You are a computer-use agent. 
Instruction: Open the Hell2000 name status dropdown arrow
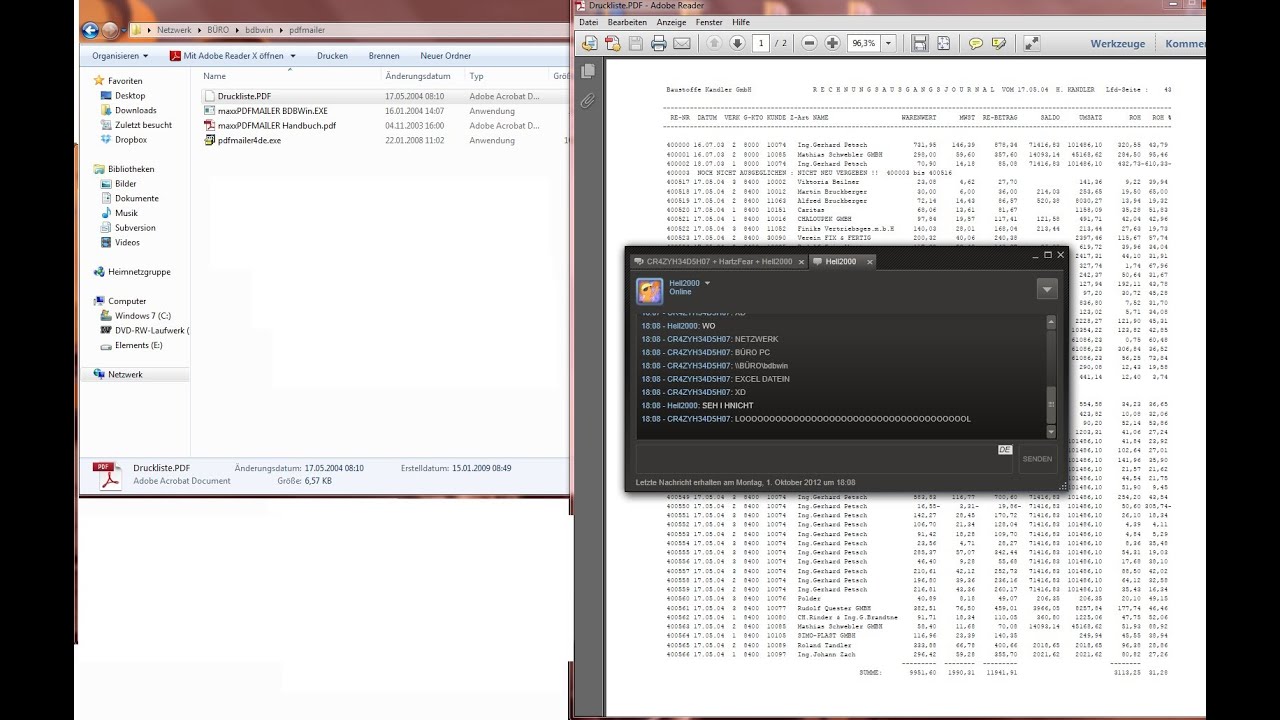point(708,283)
